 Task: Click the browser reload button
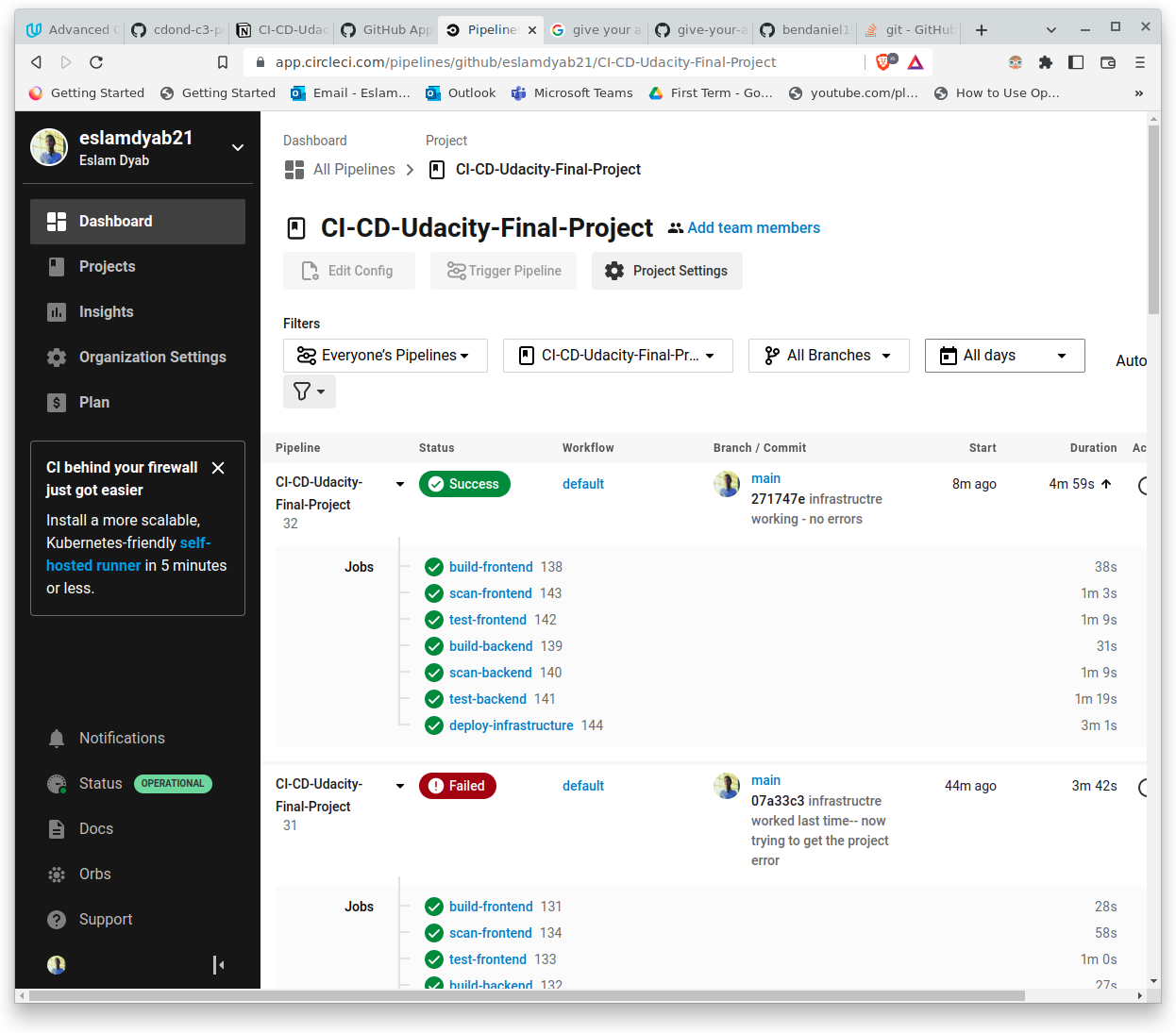[96, 62]
